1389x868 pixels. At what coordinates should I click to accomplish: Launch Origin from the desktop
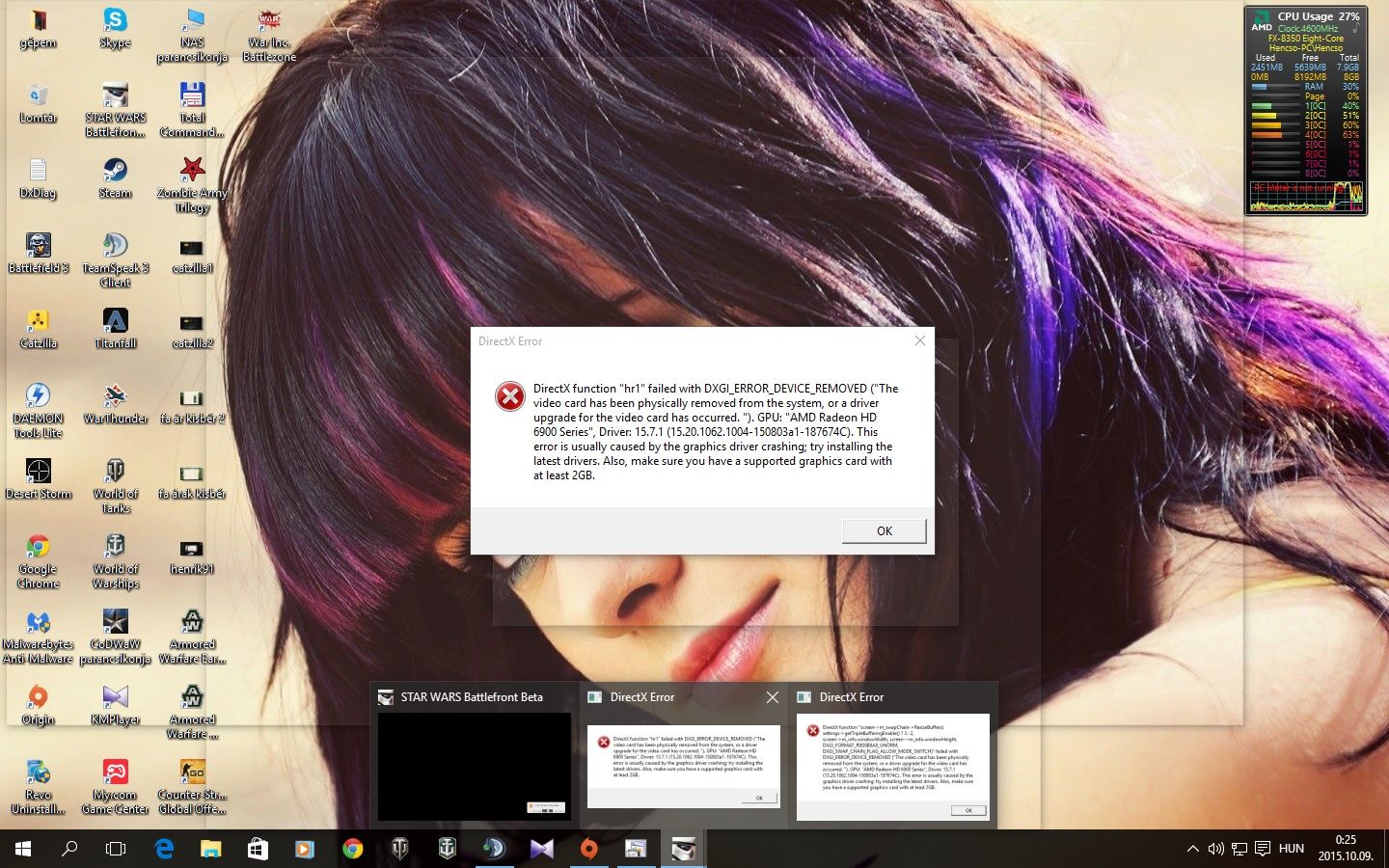(38, 705)
